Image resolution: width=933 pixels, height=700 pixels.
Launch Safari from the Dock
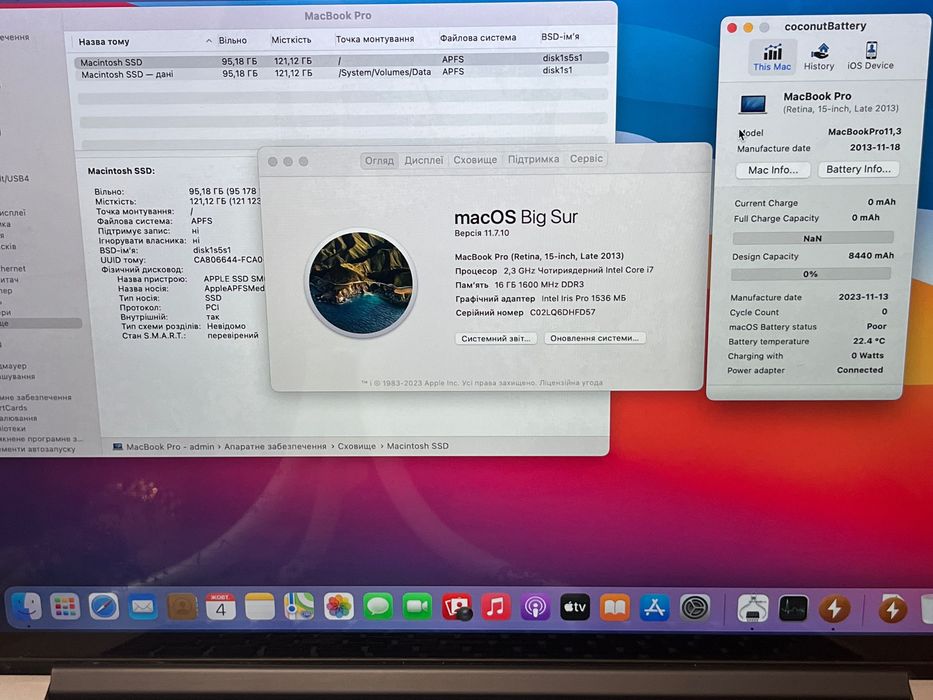[104, 607]
